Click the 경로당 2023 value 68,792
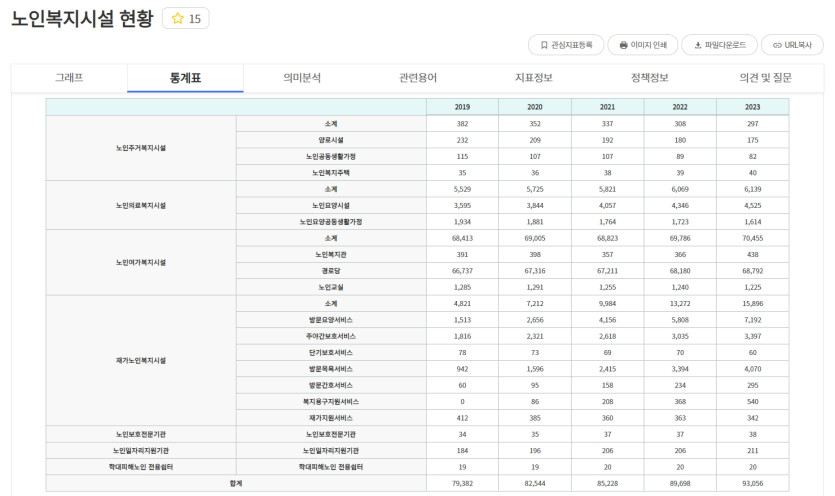Screen dimensions: 835x496 coord(752,271)
